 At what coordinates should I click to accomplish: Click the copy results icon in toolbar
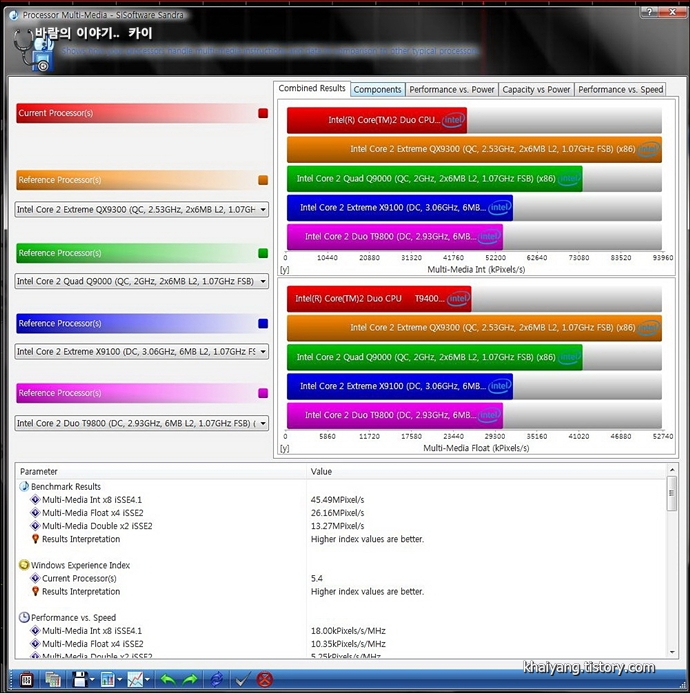tap(53, 679)
